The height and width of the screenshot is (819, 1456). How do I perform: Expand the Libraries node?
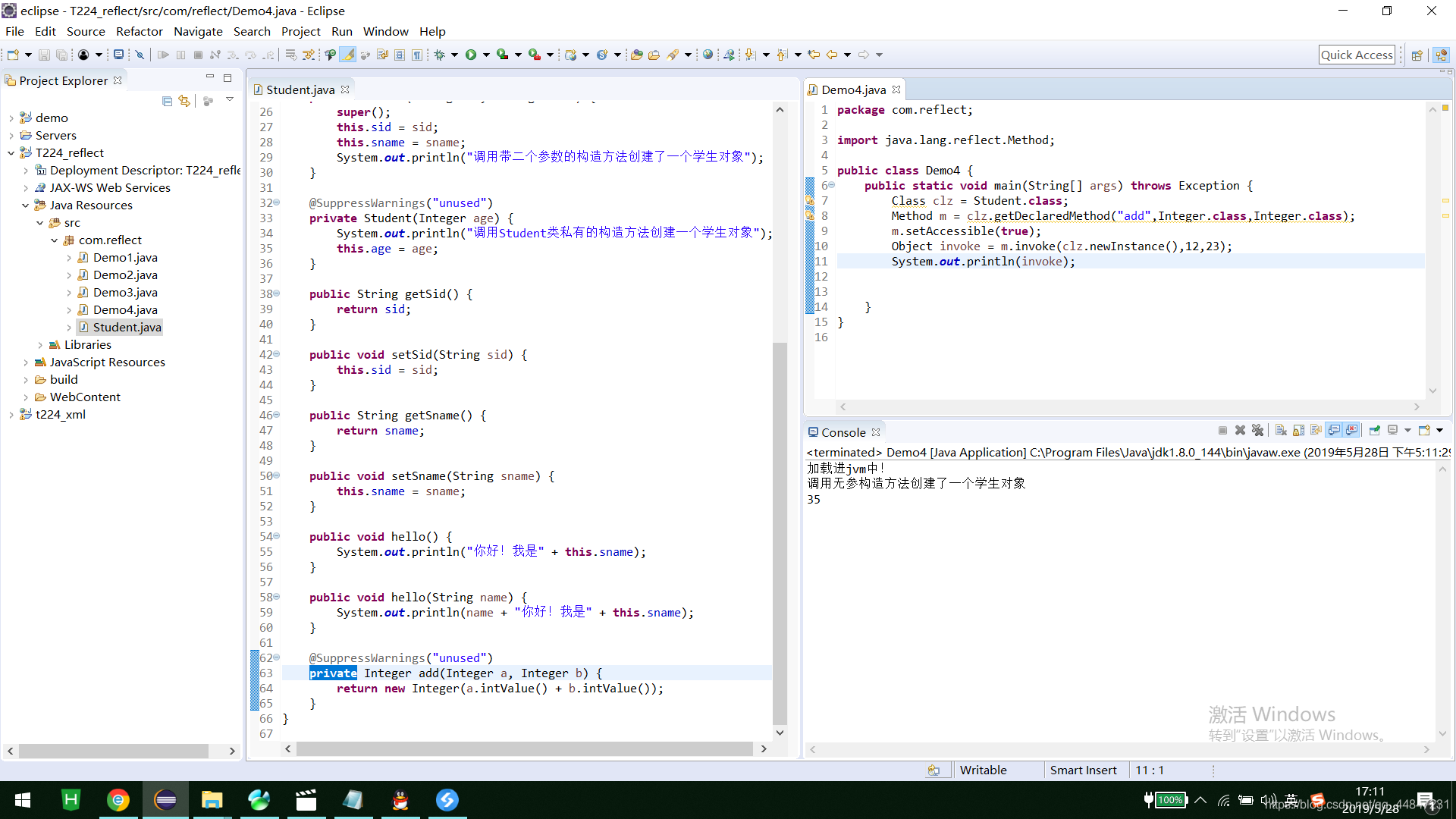(x=39, y=345)
